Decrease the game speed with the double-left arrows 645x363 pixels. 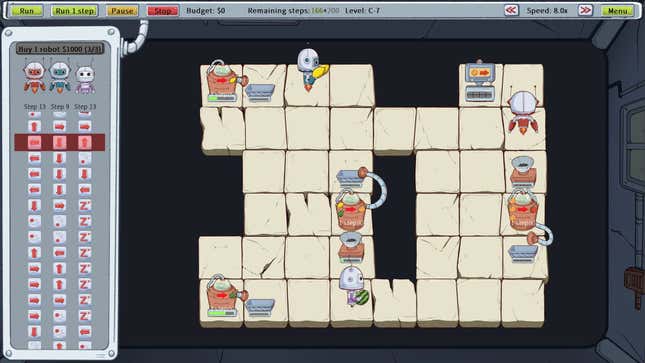coord(511,11)
